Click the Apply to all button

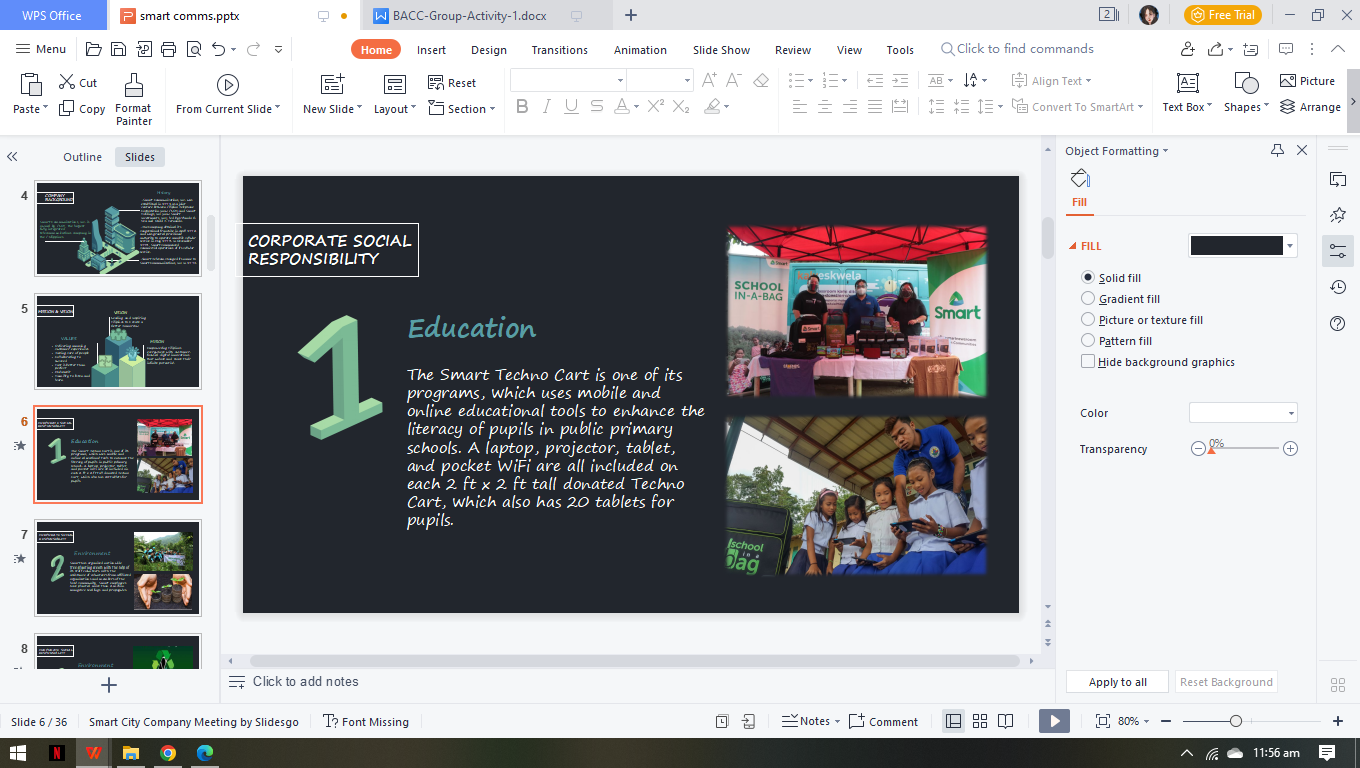tap(1118, 682)
